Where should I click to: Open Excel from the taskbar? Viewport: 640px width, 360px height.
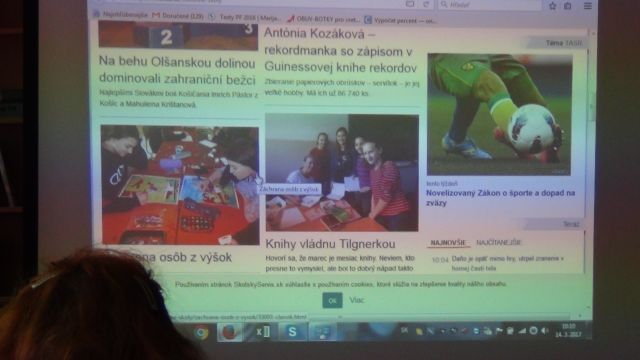262,331
